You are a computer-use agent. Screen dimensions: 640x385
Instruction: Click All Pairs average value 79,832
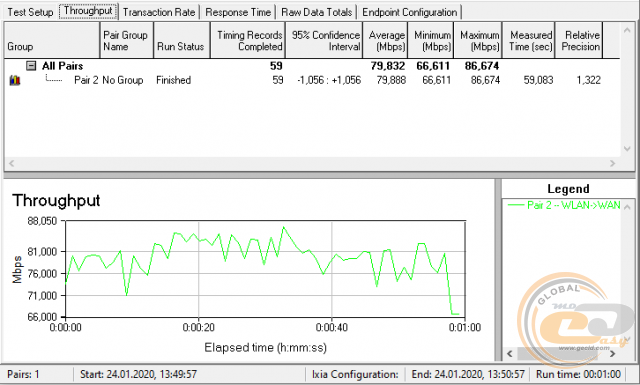coord(388,66)
